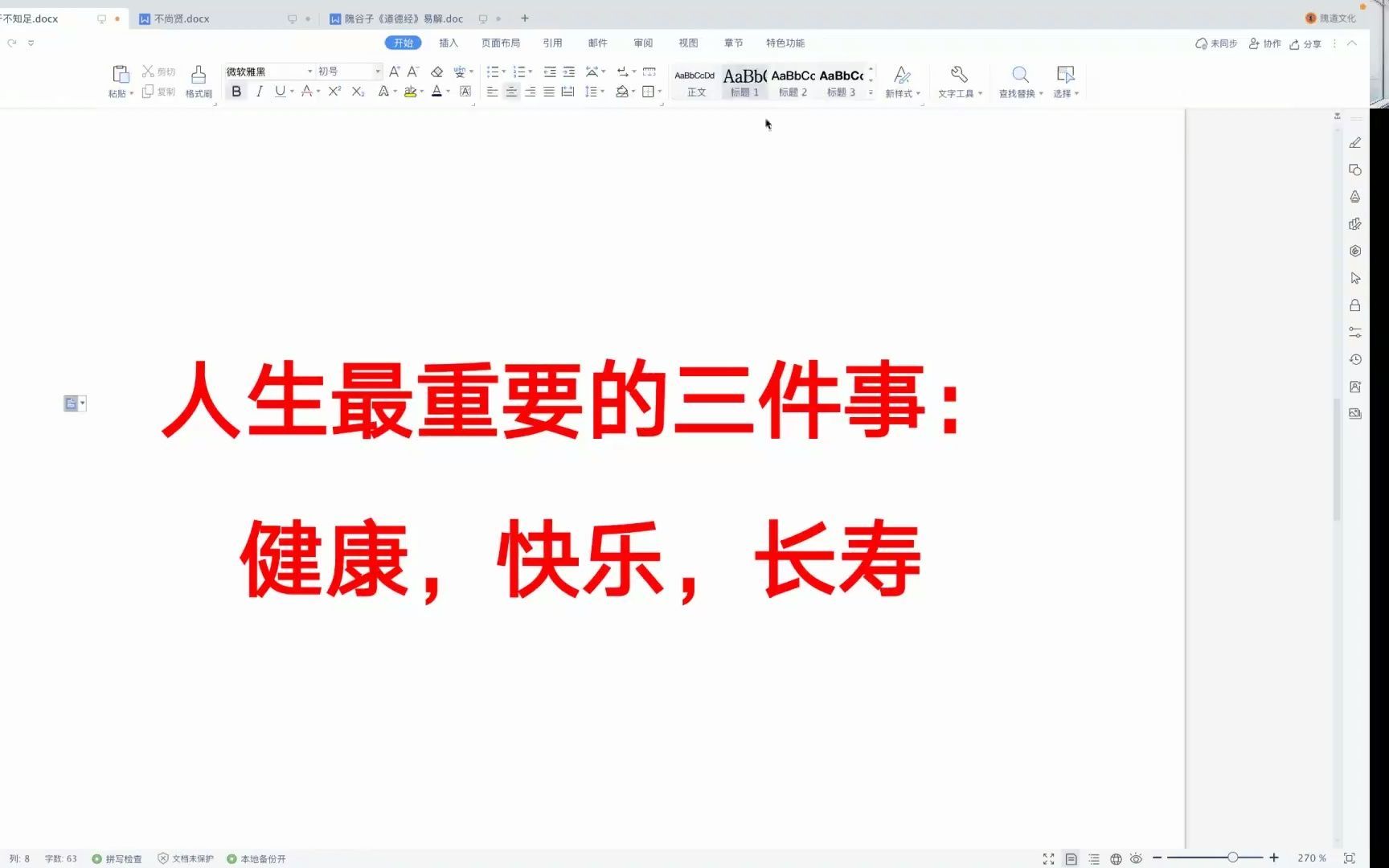The image size is (1389, 868).
Task: Toggle Italic formatting
Action: (x=259, y=92)
